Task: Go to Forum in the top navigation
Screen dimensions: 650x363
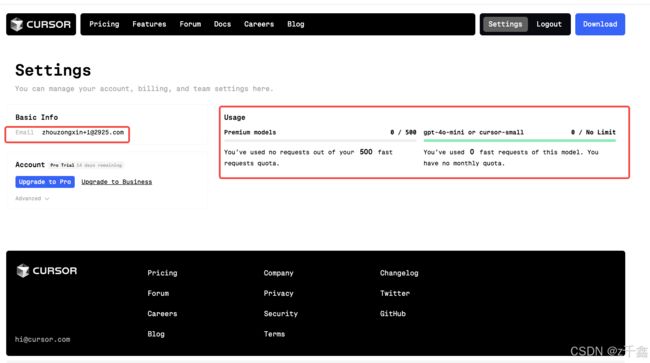Action: coord(190,24)
